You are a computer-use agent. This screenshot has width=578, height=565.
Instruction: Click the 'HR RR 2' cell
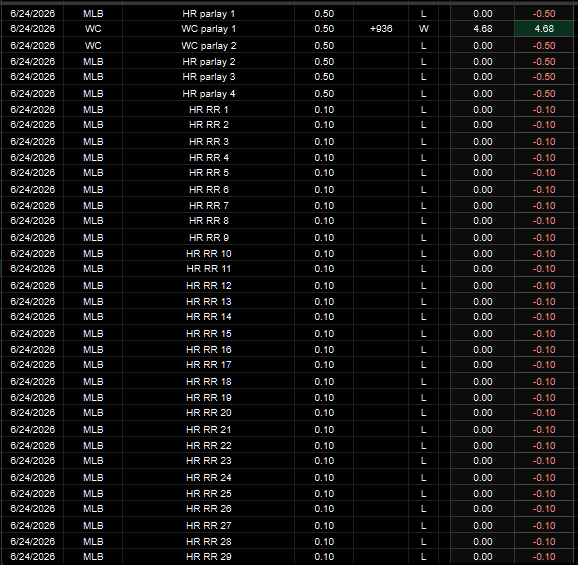[209, 125]
